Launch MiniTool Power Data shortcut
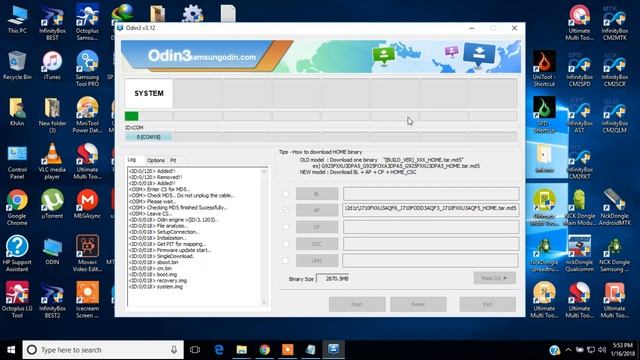Viewport: 640px width, 360px height. [x=87, y=115]
